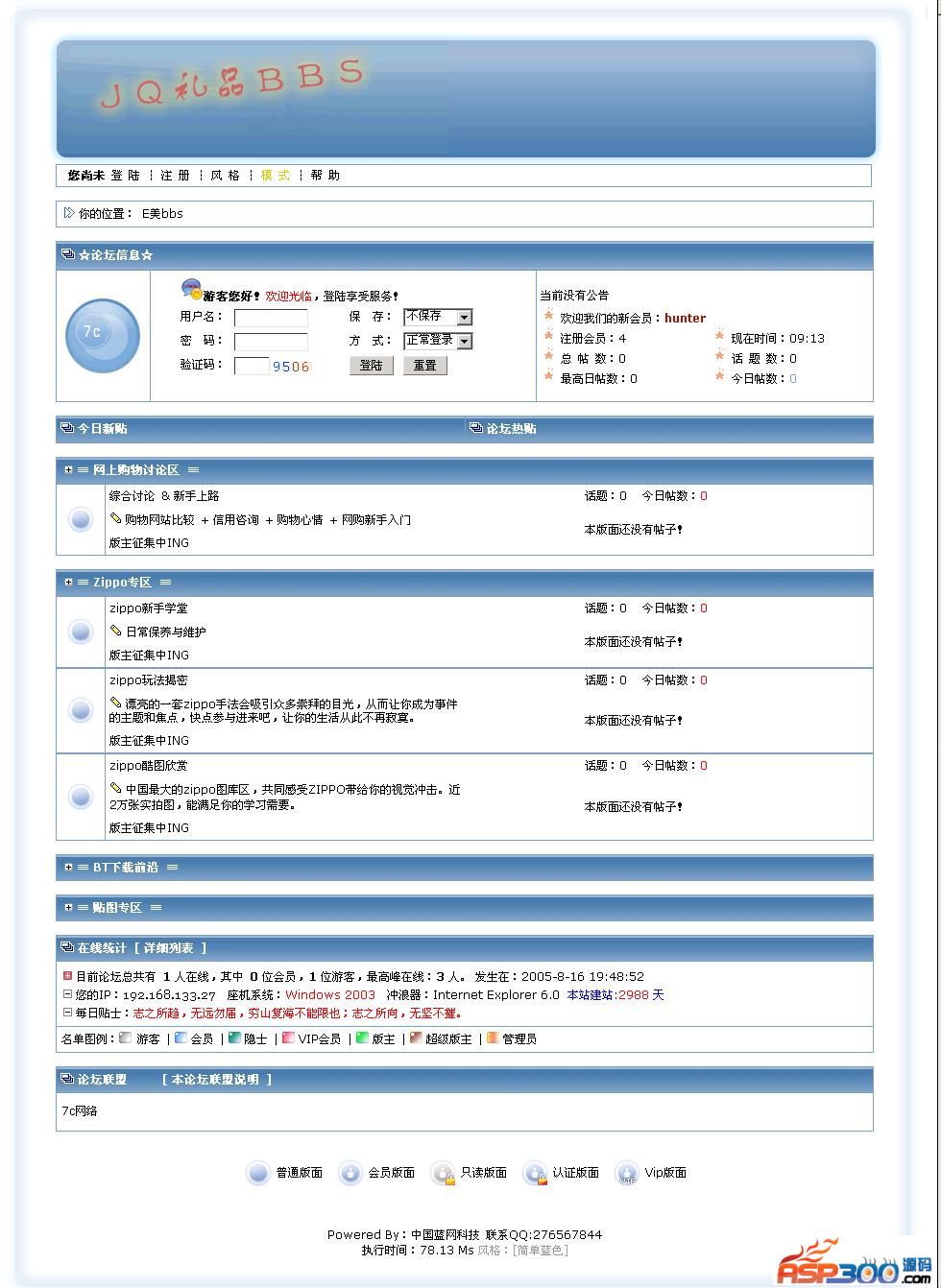Click the 版主 user type legend icon
The width and height of the screenshot is (941, 1288).
[362, 1038]
